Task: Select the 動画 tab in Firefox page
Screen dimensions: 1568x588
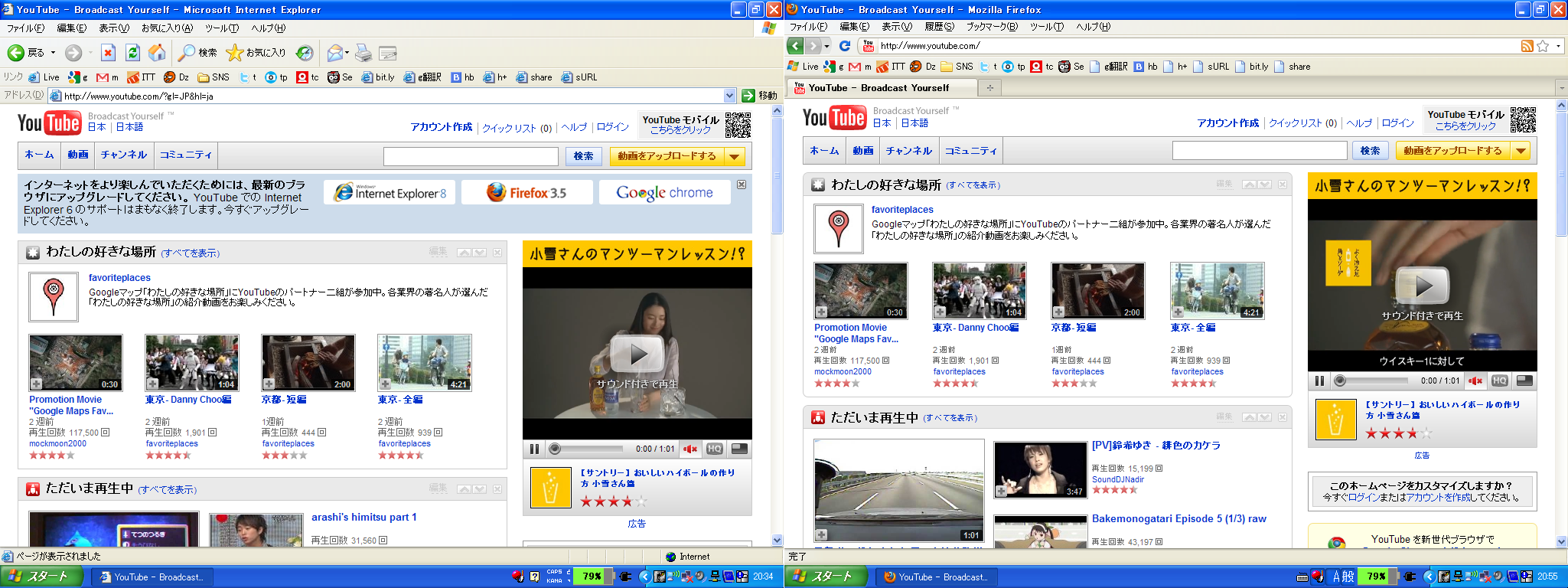Action: [863, 151]
